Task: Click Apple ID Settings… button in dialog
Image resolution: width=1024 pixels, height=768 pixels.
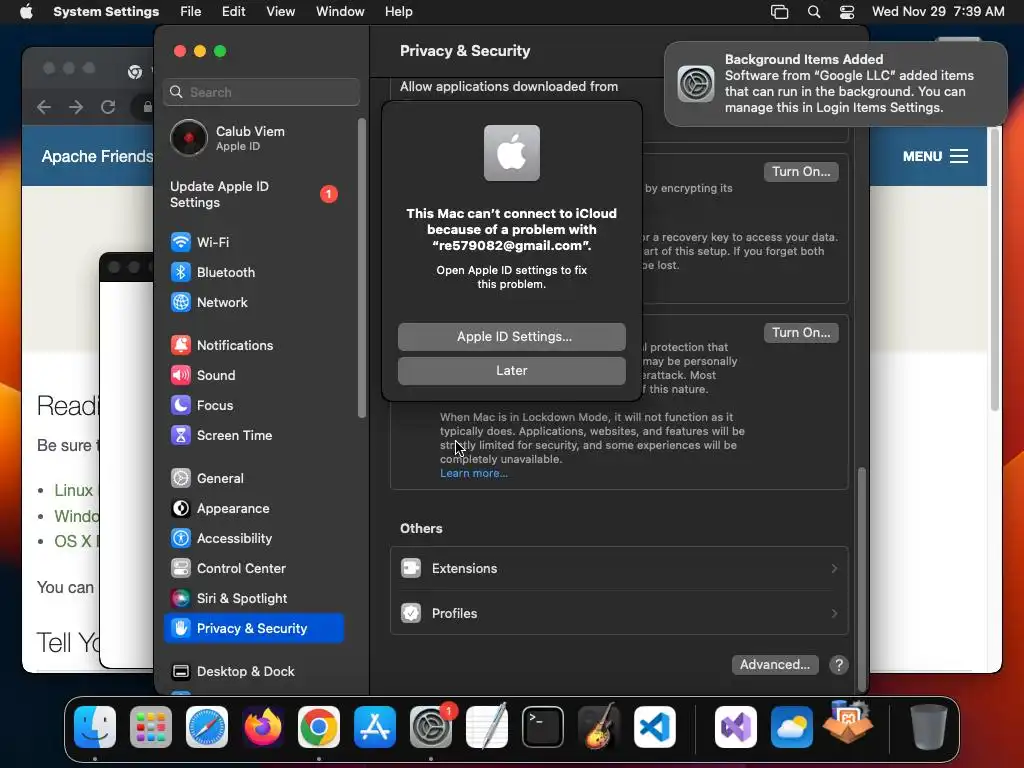Action: (x=512, y=337)
